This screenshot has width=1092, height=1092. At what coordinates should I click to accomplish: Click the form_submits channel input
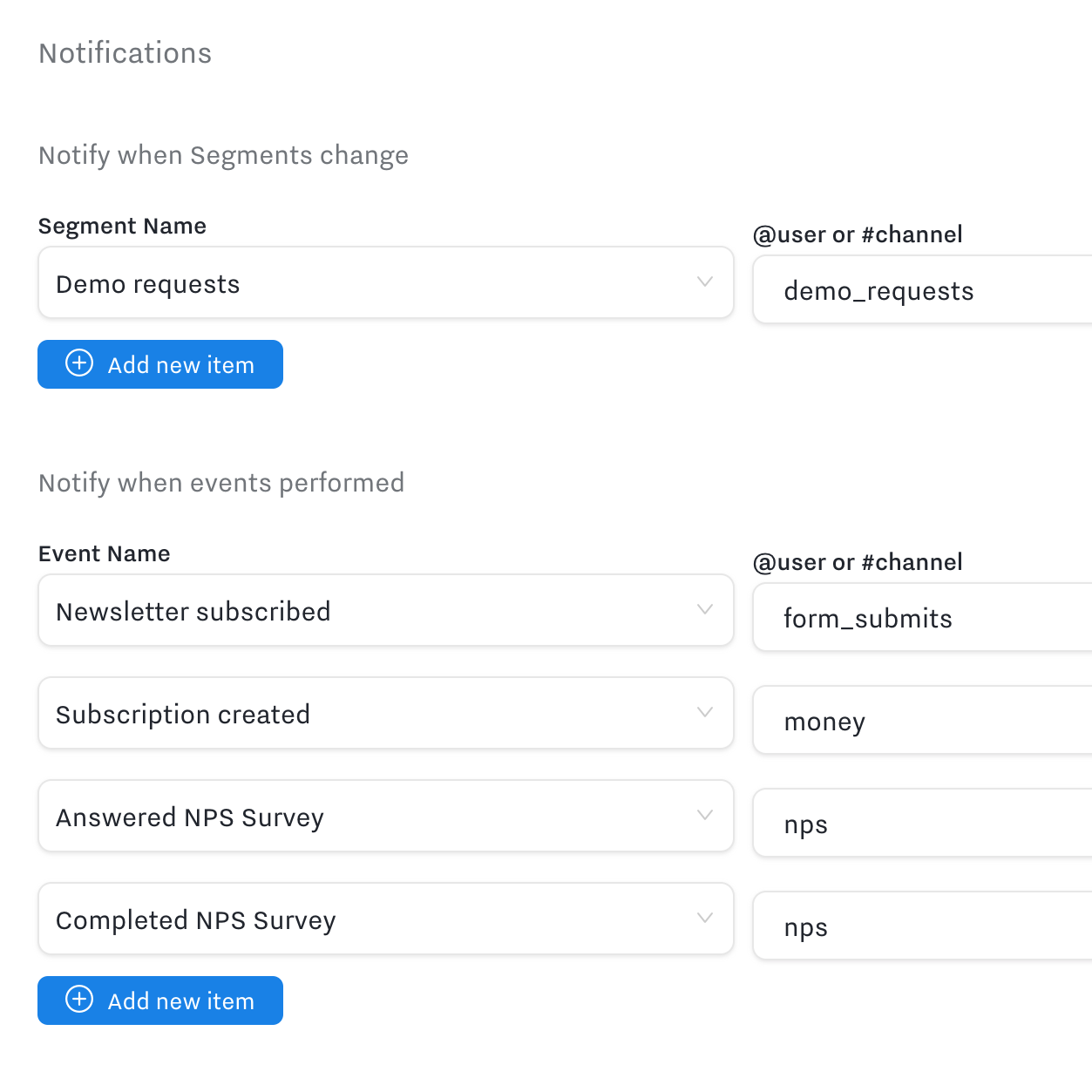922,619
